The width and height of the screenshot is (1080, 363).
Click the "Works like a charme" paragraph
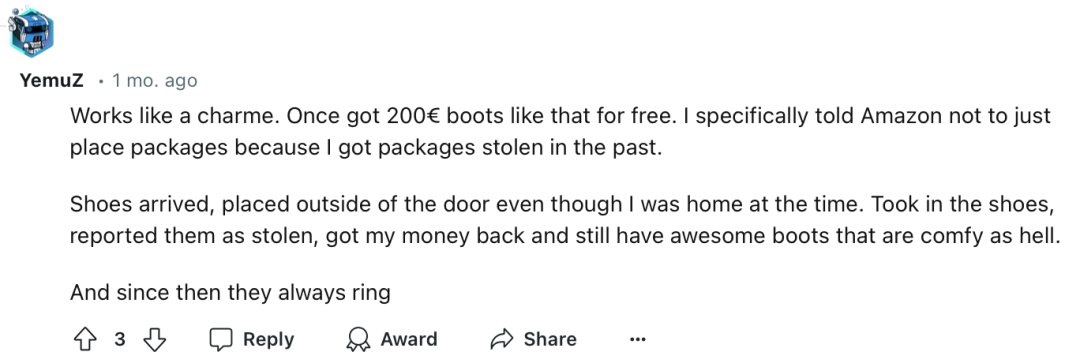tap(561, 132)
